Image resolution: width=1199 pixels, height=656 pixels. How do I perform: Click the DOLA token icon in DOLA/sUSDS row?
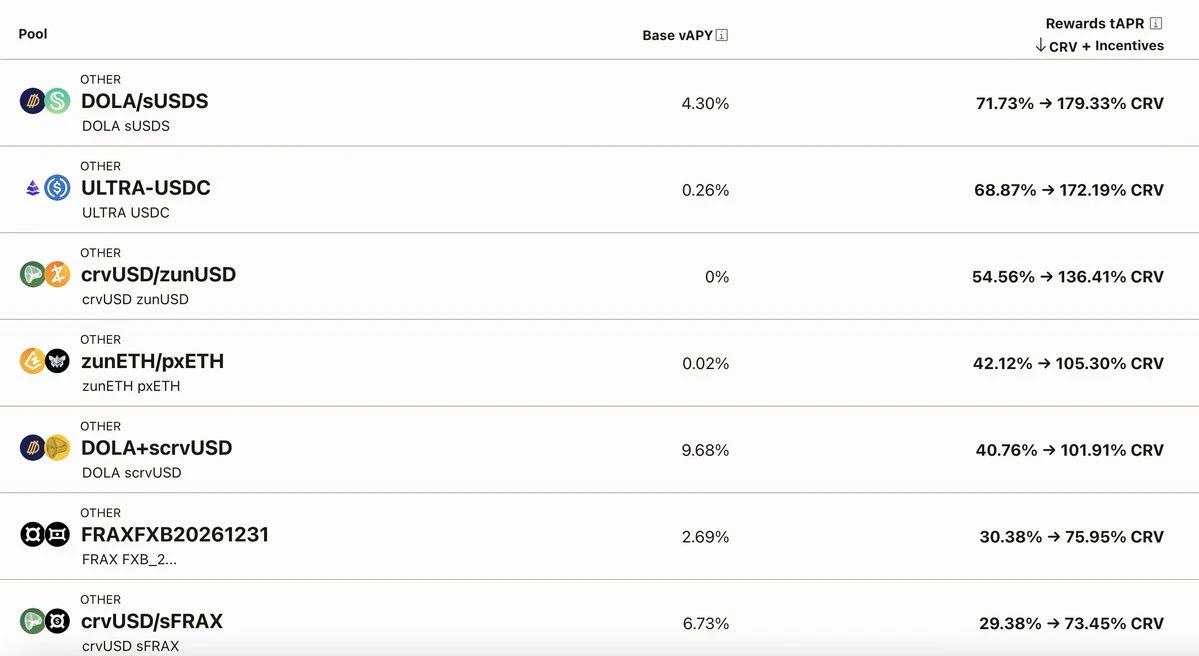(30, 101)
